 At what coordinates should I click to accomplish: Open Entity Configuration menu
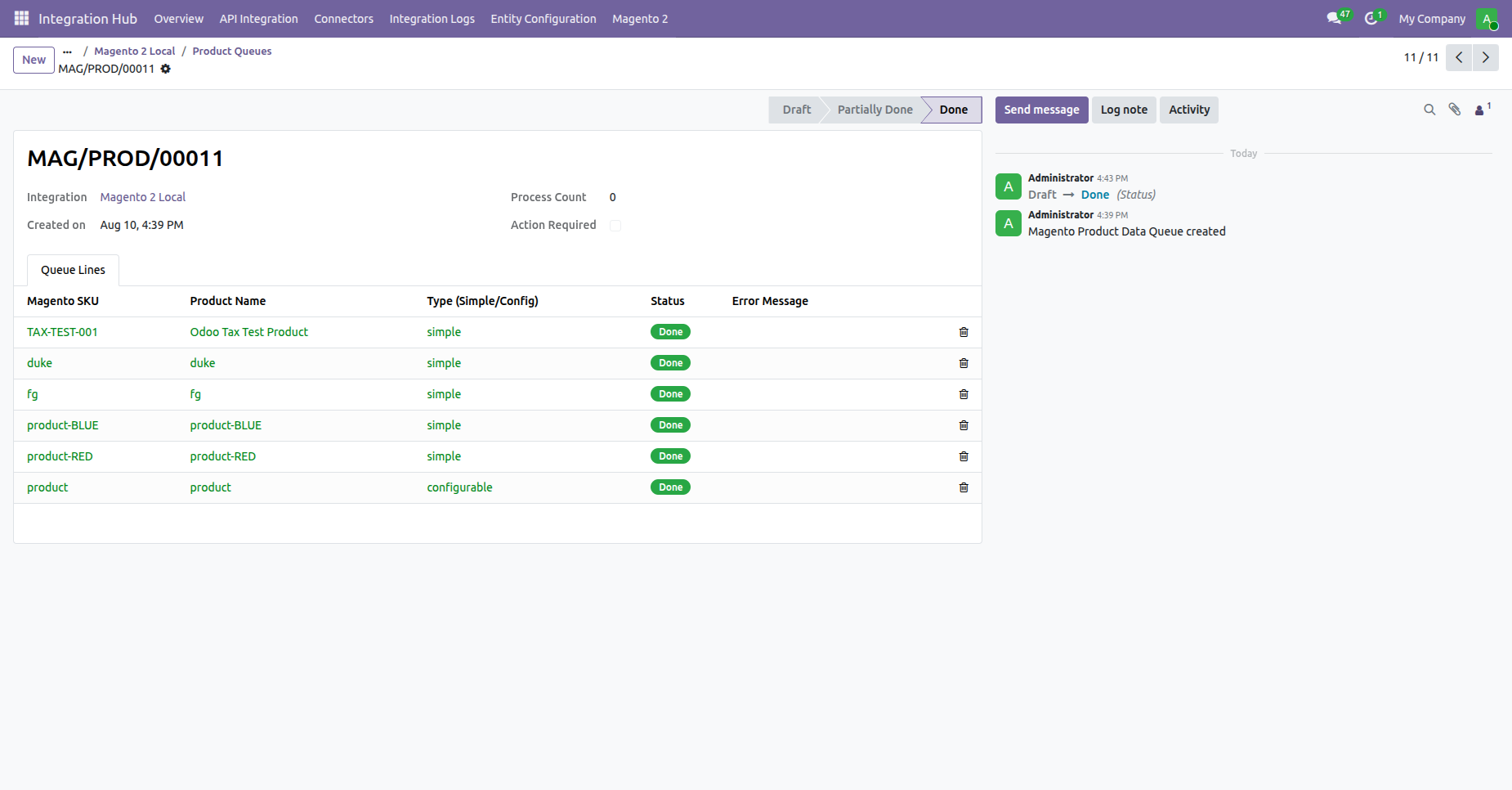(x=544, y=19)
